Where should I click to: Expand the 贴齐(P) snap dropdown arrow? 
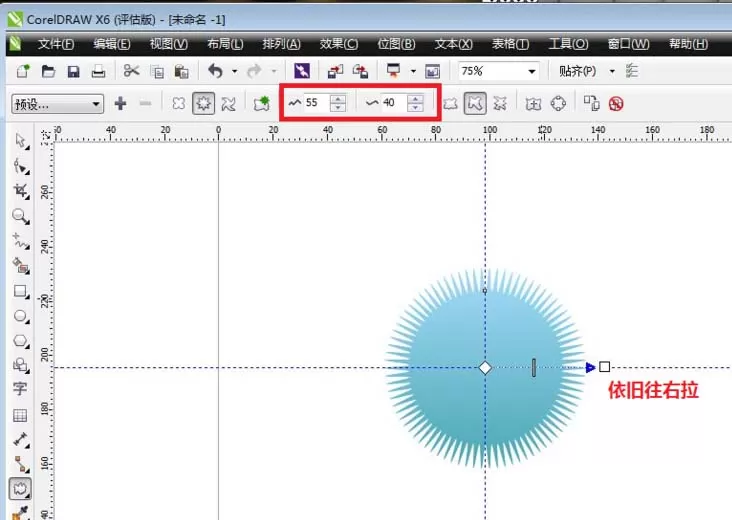click(612, 71)
